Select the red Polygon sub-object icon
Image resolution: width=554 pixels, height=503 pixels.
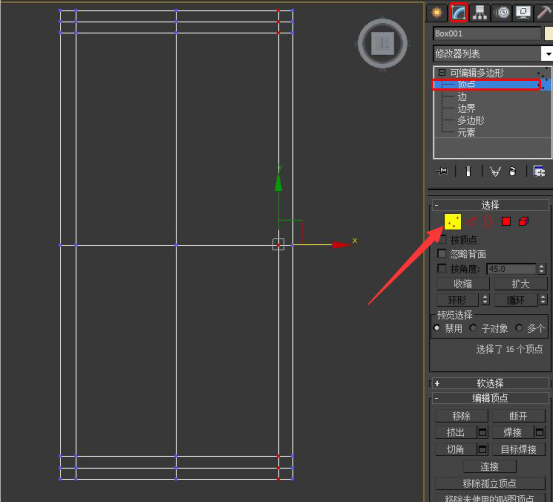click(x=506, y=221)
